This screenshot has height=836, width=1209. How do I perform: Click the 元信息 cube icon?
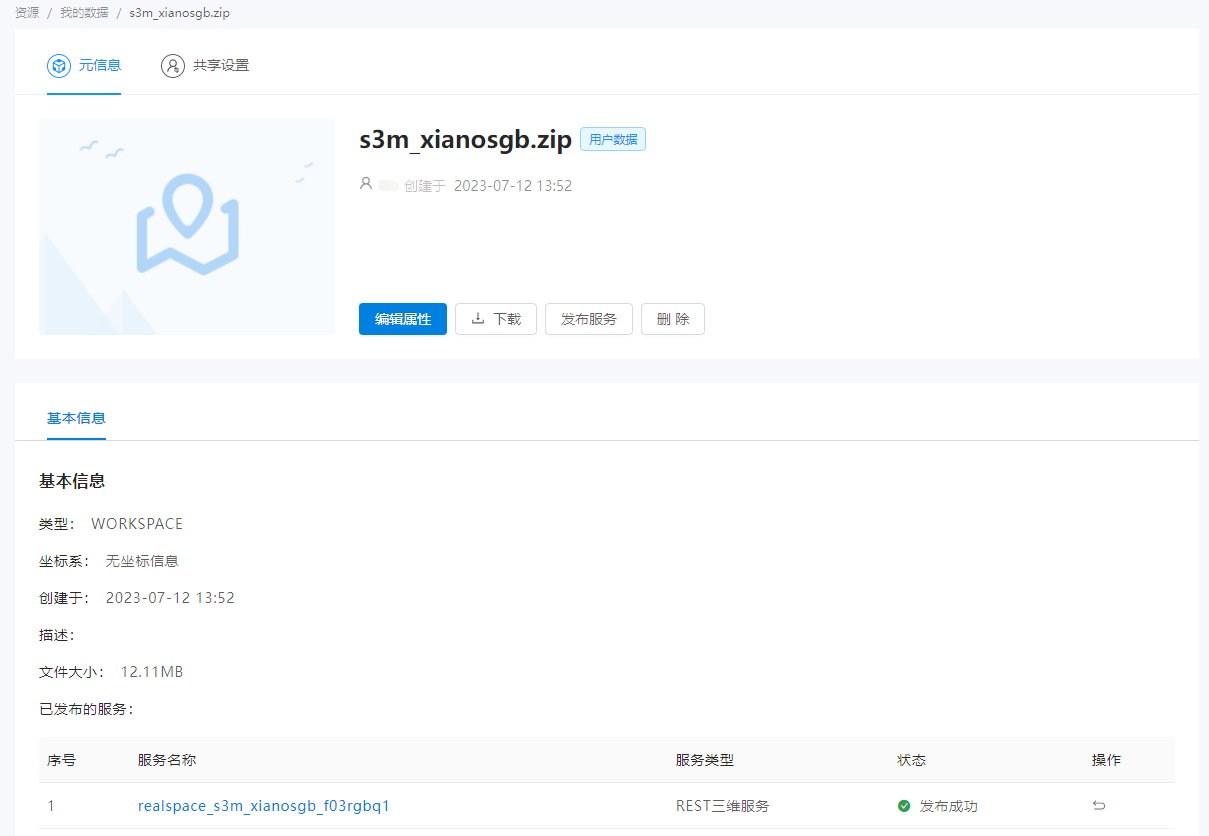[x=59, y=66]
